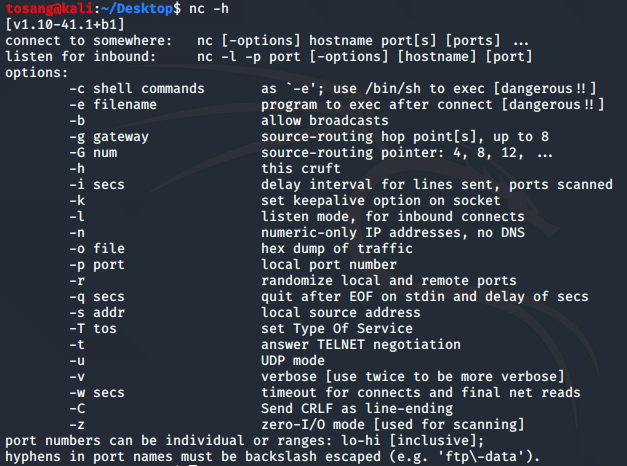Click the '-i secs' delay option
Image resolution: width=627 pixels, height=466 pixels.
pos(97,184)
